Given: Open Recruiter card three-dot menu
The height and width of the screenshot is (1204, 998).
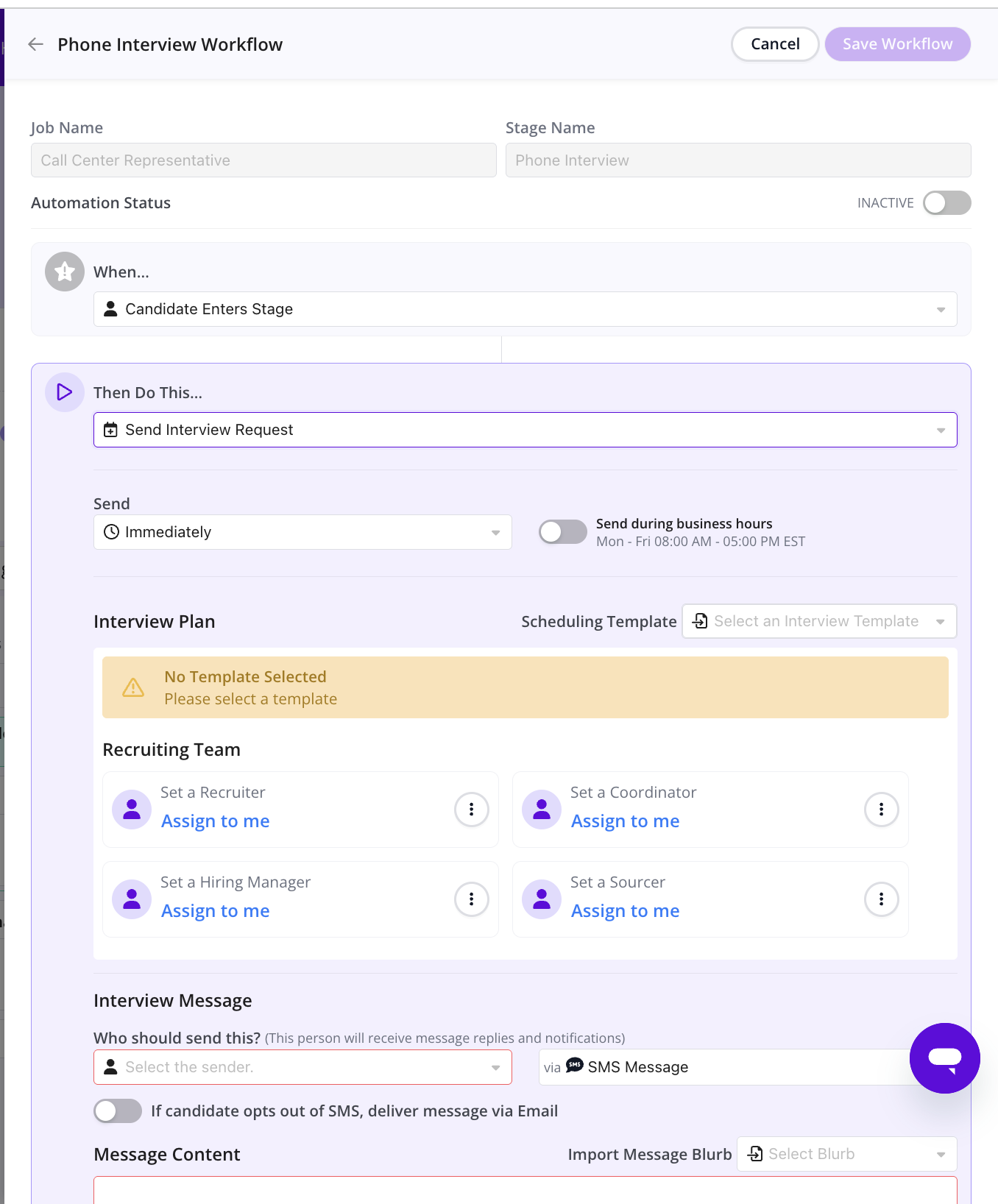Looking at the screenshot, I should [x=471, y=810].
